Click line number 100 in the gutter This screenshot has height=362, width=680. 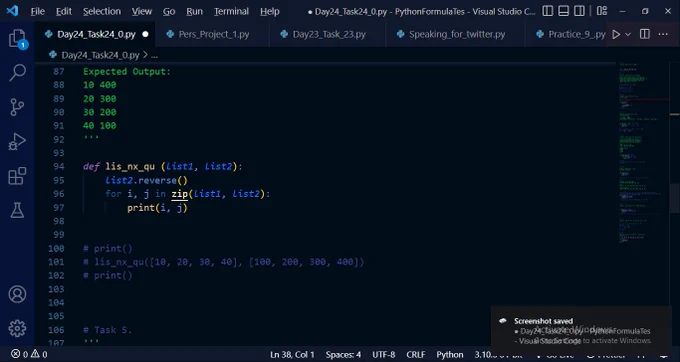point(56,248)
